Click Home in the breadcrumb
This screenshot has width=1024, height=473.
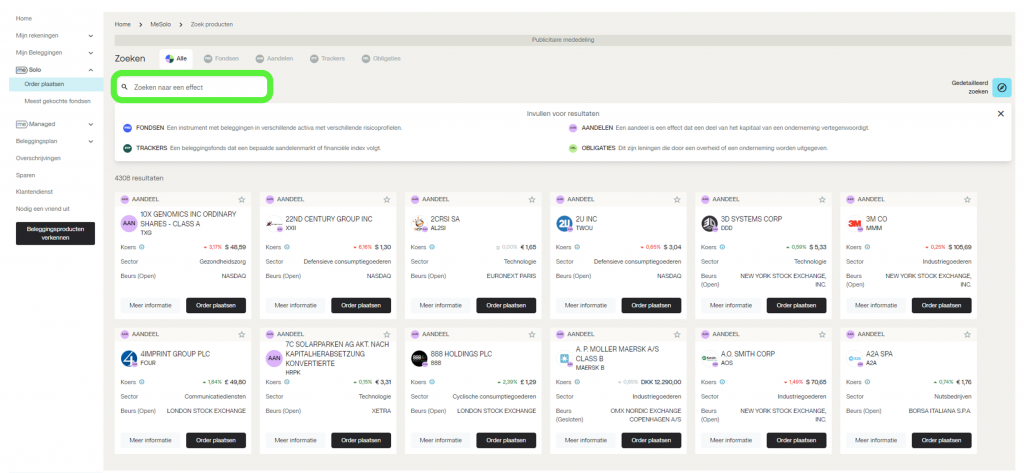coord(123,24)
